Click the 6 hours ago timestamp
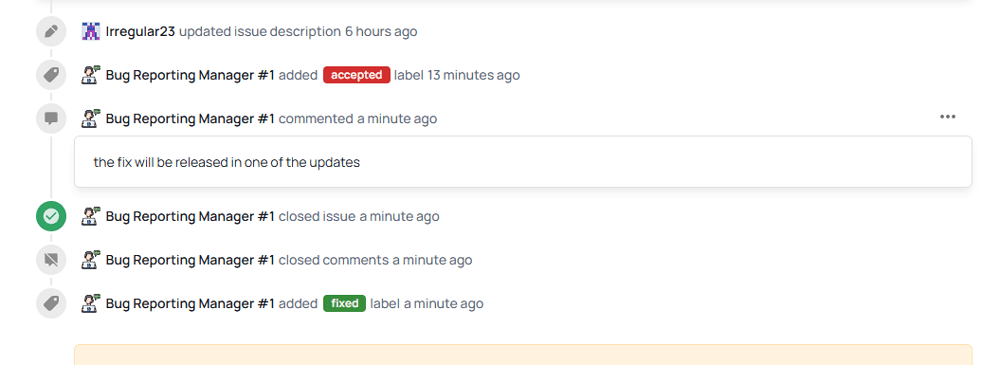The image size is (1000, 365). coord(381,31)
